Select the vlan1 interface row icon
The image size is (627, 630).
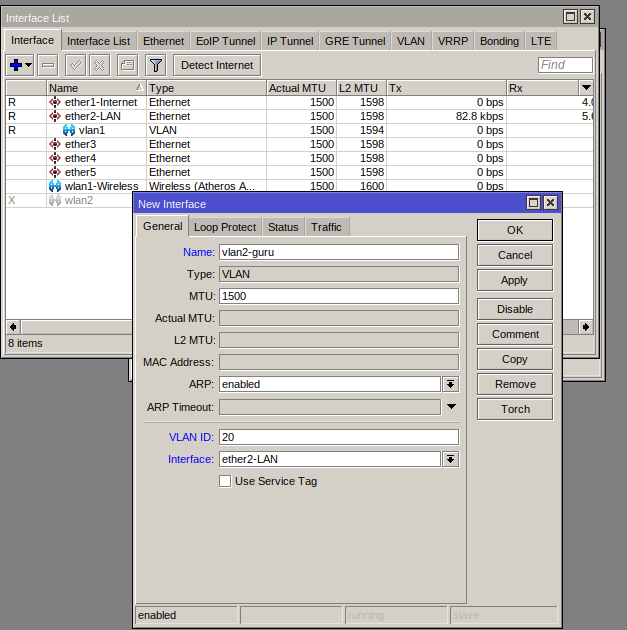[x=68, y=130]
